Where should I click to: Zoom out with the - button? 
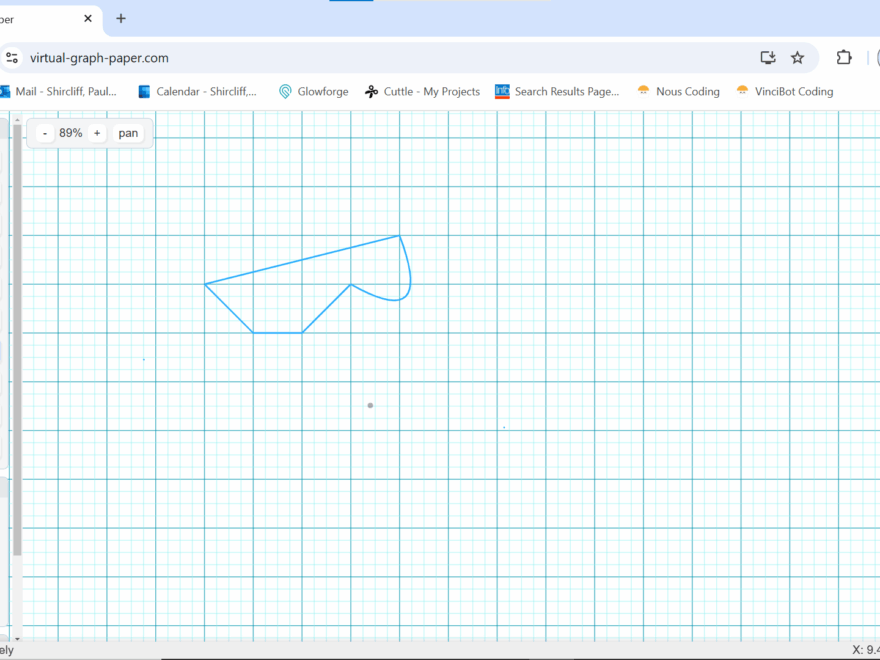click(44, 132)
